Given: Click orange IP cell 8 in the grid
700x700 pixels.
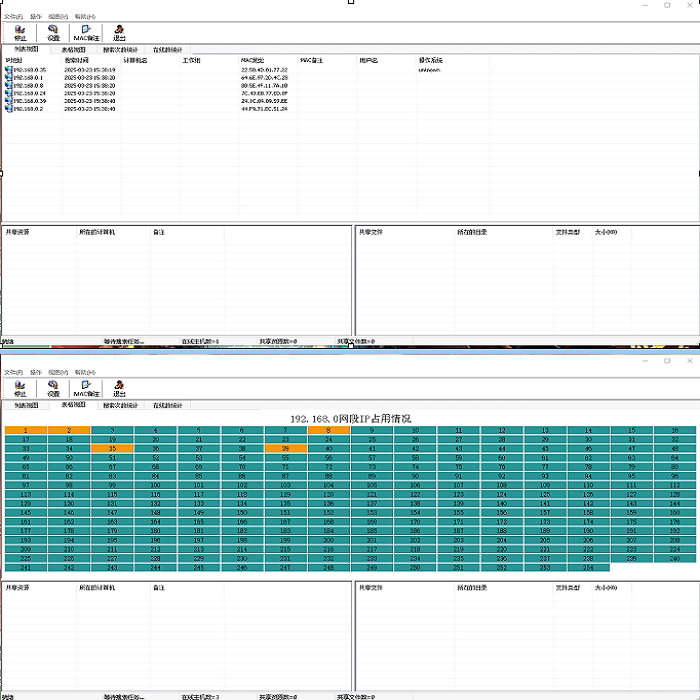Looking at the screenshot, I should [329, 430].
